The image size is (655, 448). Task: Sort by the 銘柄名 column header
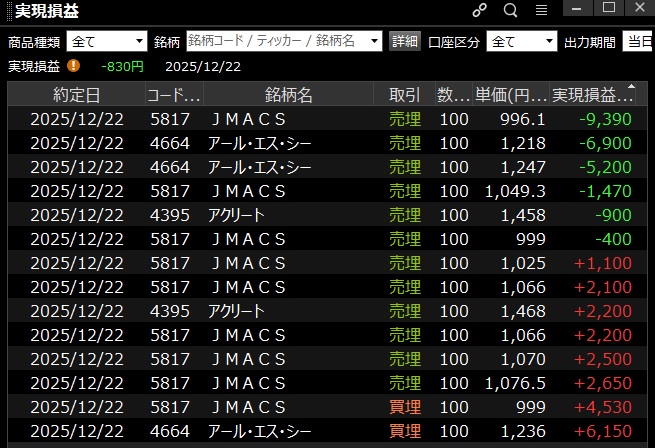(289, 95)
